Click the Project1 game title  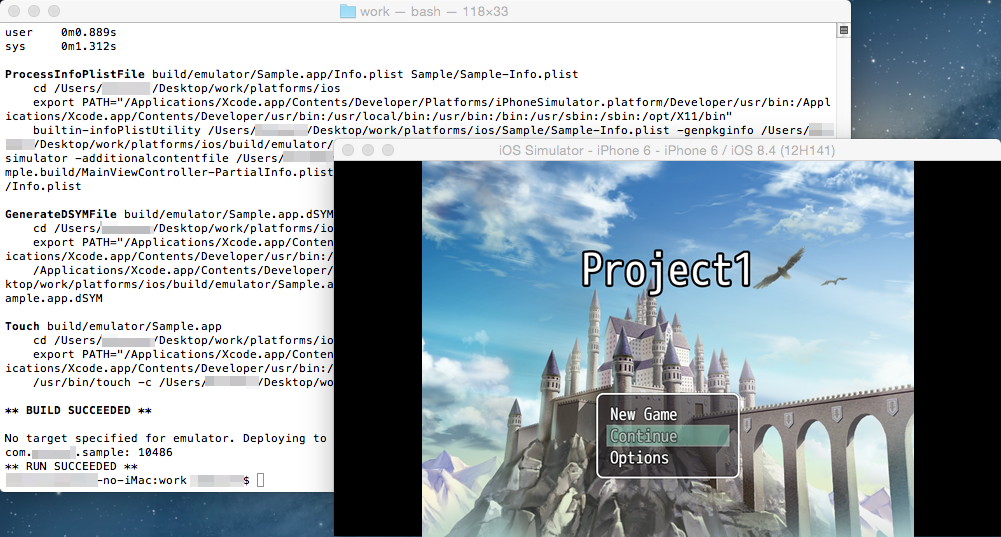coord(666,269)
